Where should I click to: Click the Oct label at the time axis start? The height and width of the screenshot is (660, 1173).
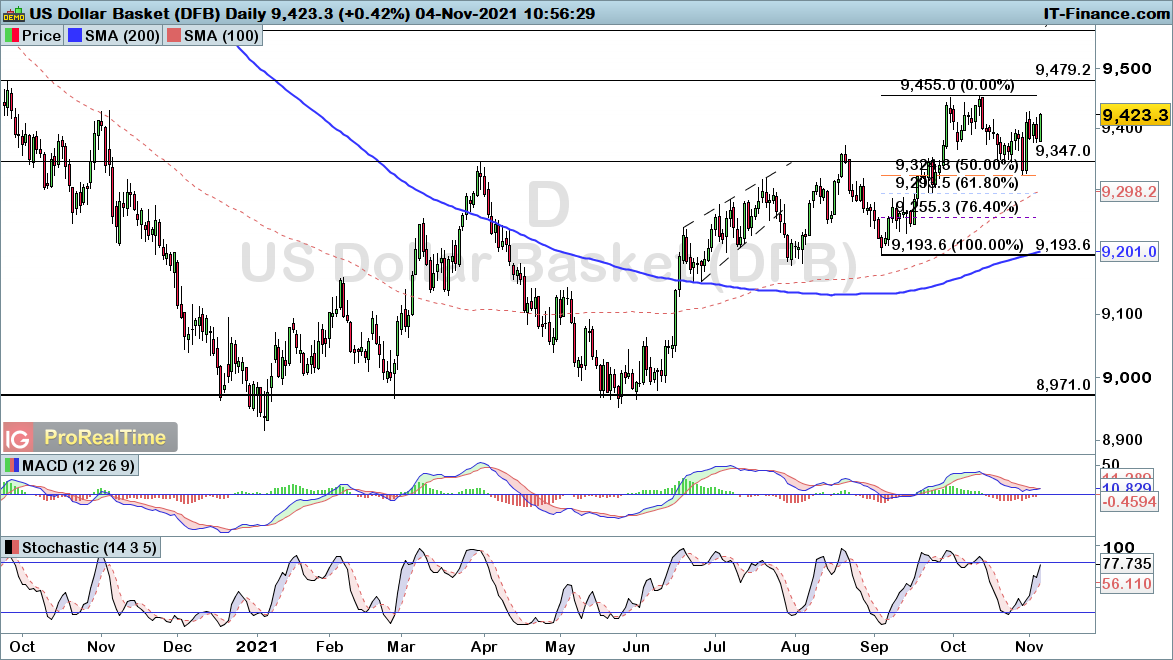[22, 647]
